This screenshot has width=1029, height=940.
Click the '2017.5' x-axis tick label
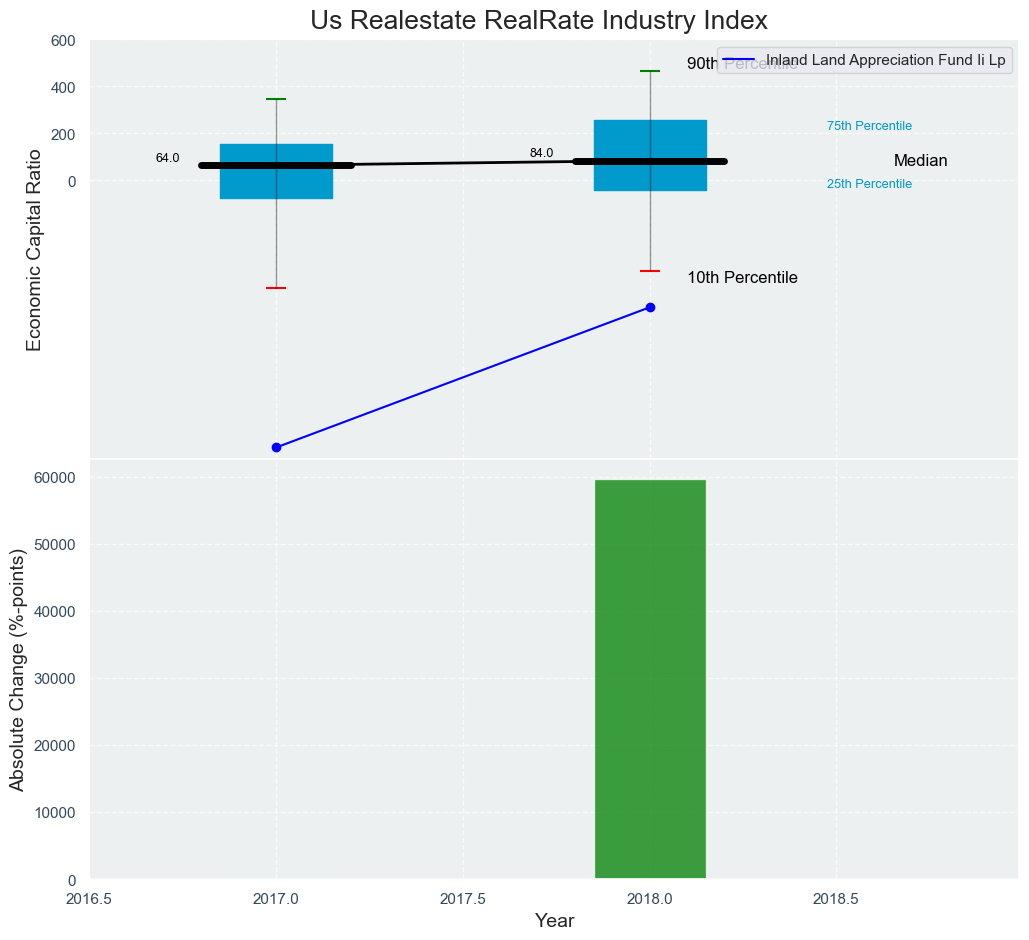tap(463, 898)
